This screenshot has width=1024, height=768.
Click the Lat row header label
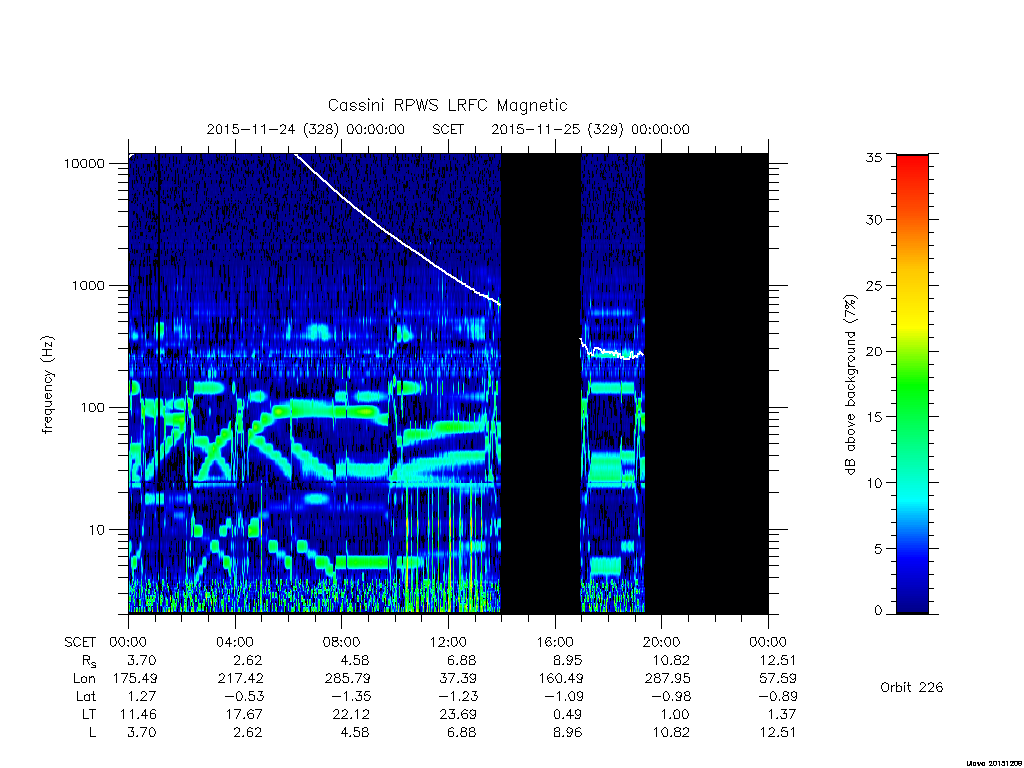[86, 696]
